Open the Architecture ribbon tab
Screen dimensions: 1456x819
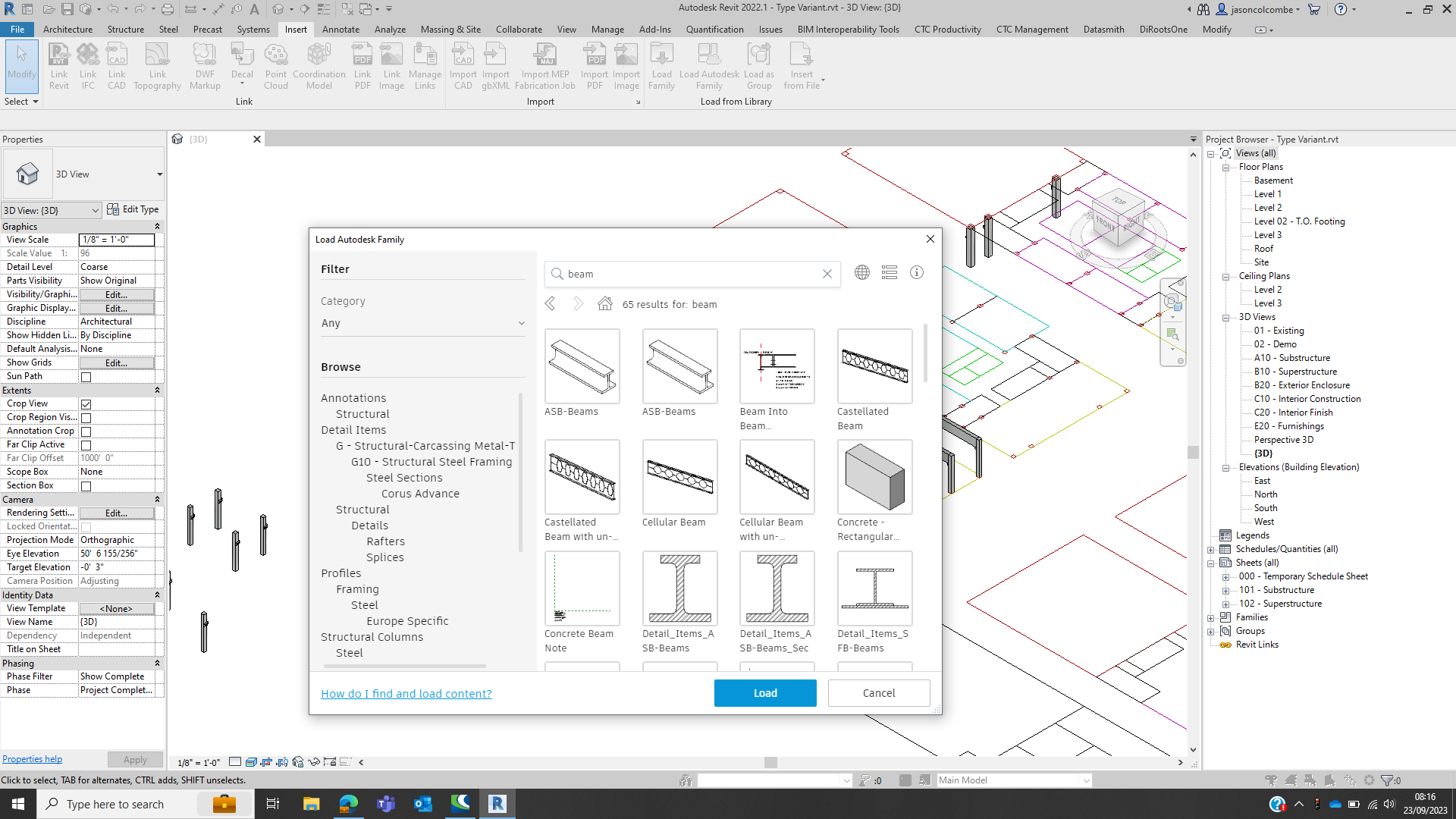[68, 30]
